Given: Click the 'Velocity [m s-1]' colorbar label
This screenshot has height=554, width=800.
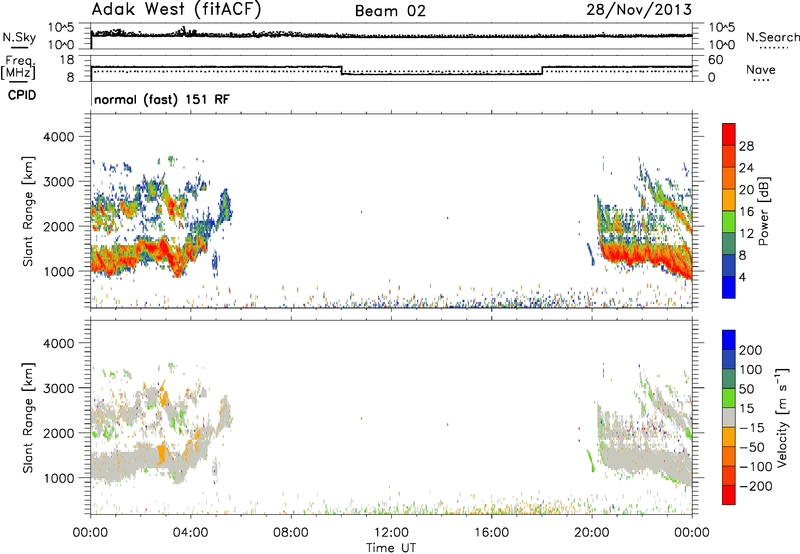Looking at the screenshot, I should point(782,417).
